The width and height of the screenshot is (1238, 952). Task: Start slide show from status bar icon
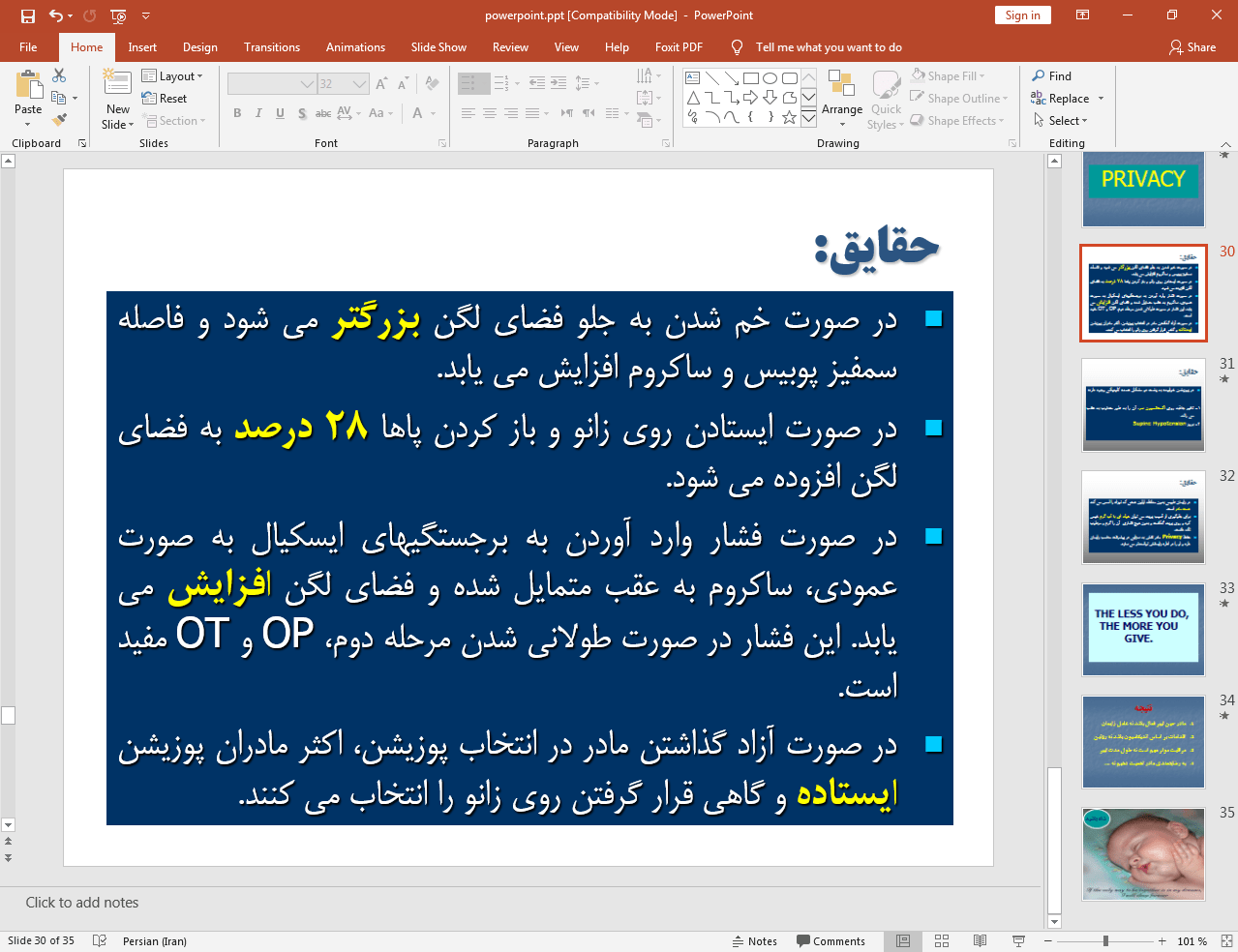click(x=1017, y=940)
